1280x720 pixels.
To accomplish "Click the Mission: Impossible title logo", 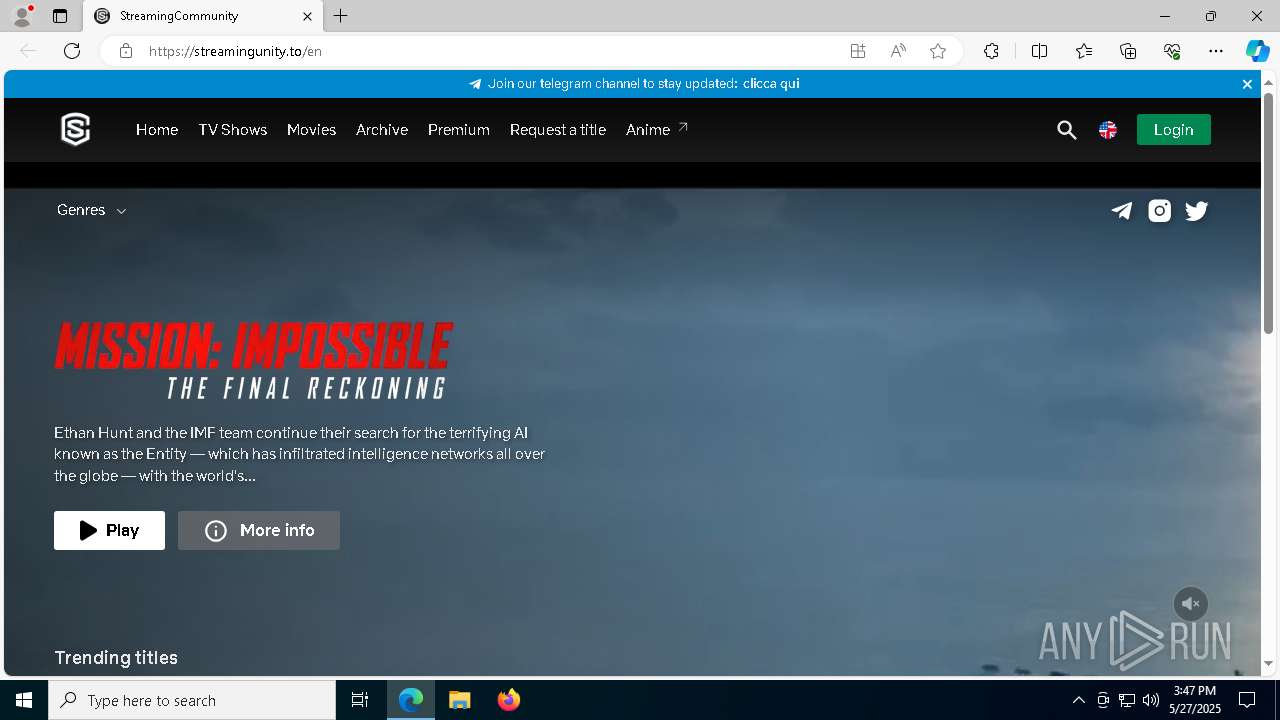I will point(254,361).
